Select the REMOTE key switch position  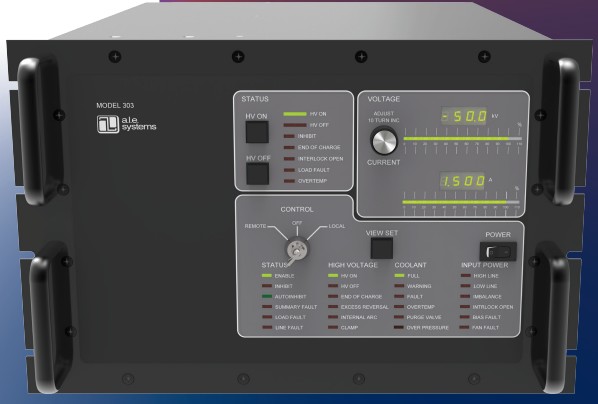coord(255,226)
